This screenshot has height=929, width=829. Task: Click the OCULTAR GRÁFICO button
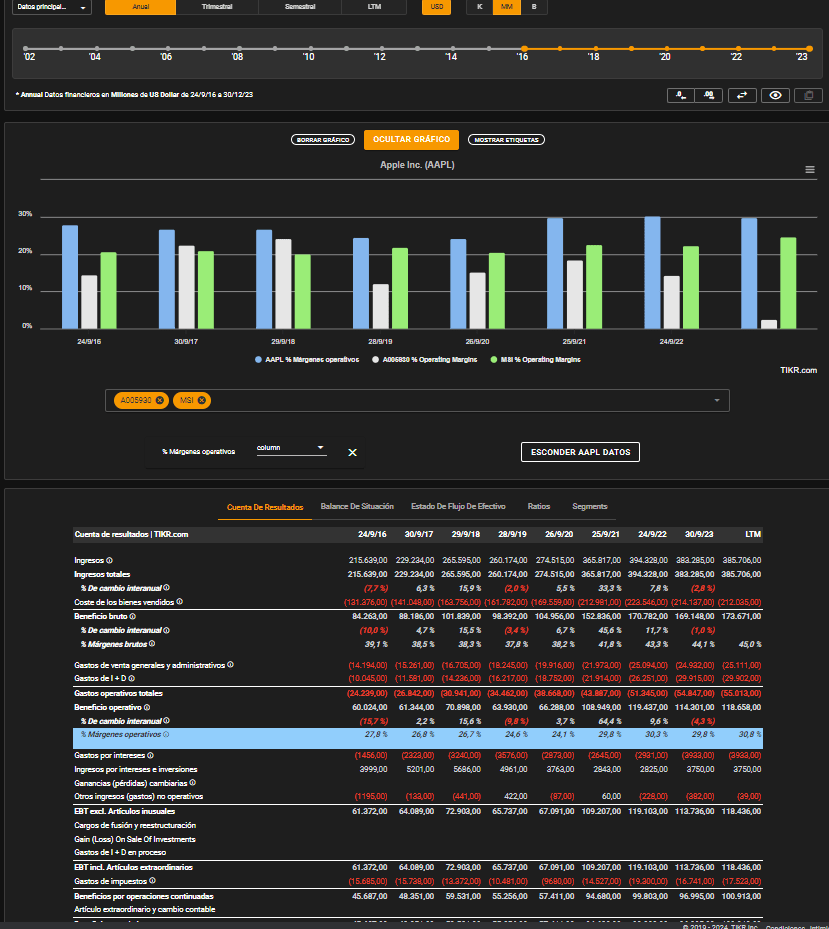411,140
